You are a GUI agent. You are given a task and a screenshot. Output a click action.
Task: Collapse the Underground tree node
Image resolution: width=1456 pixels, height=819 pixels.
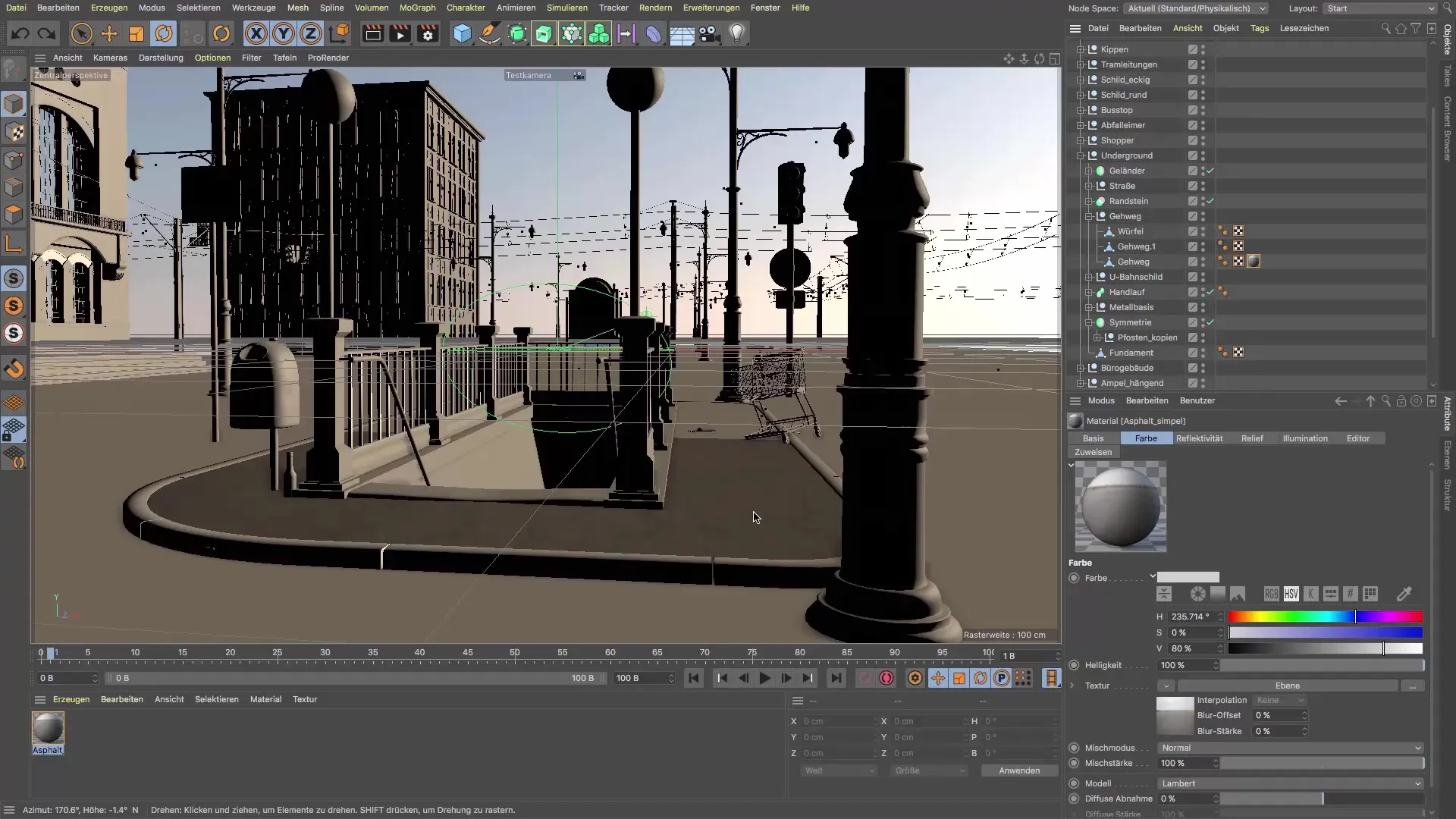point(1081,155)
